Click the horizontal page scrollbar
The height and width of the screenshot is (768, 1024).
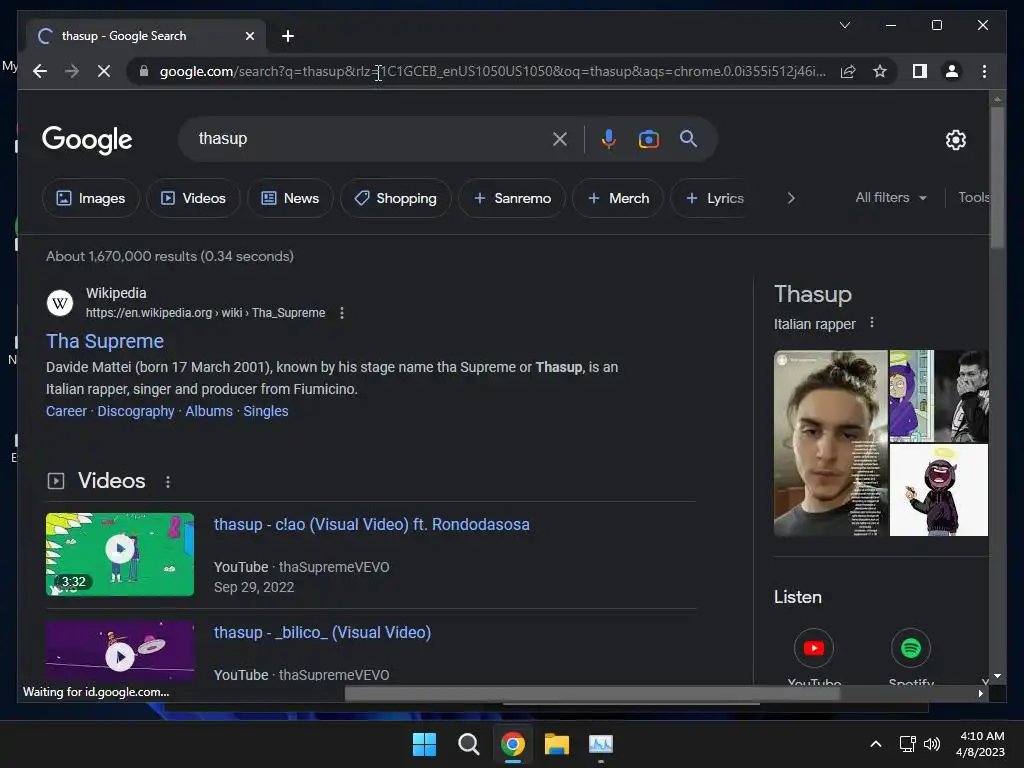click(592, 693)
